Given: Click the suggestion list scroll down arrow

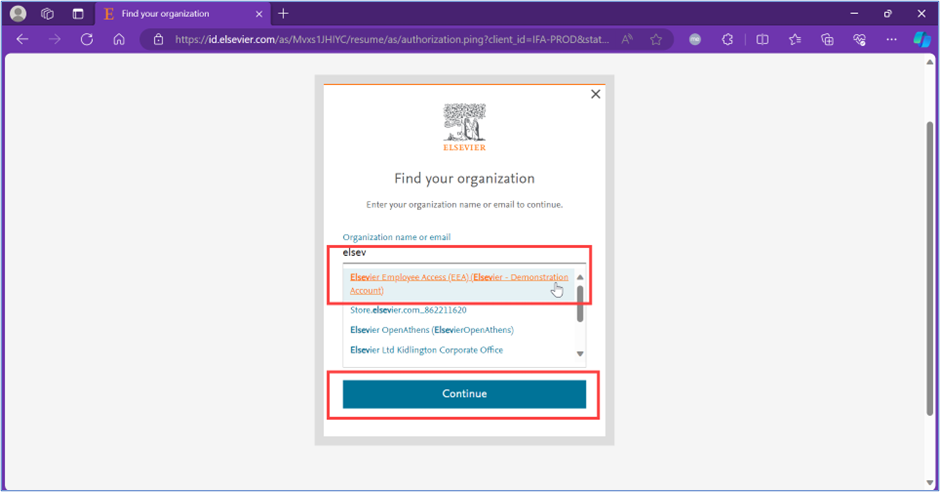Looking at the screenshot, I should click(580, 354).
